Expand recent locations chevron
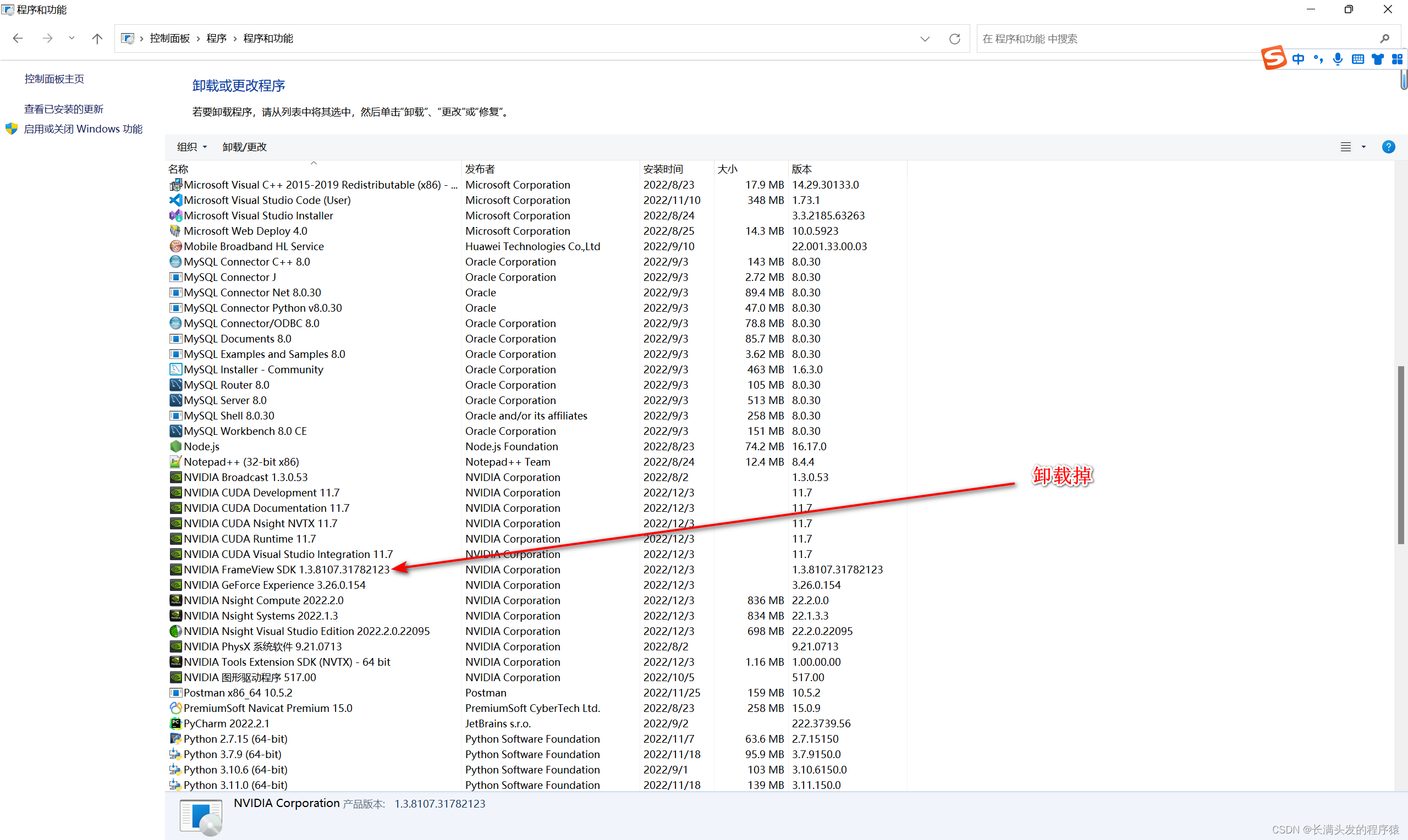 pyautogui.click(x=71, y=38)
